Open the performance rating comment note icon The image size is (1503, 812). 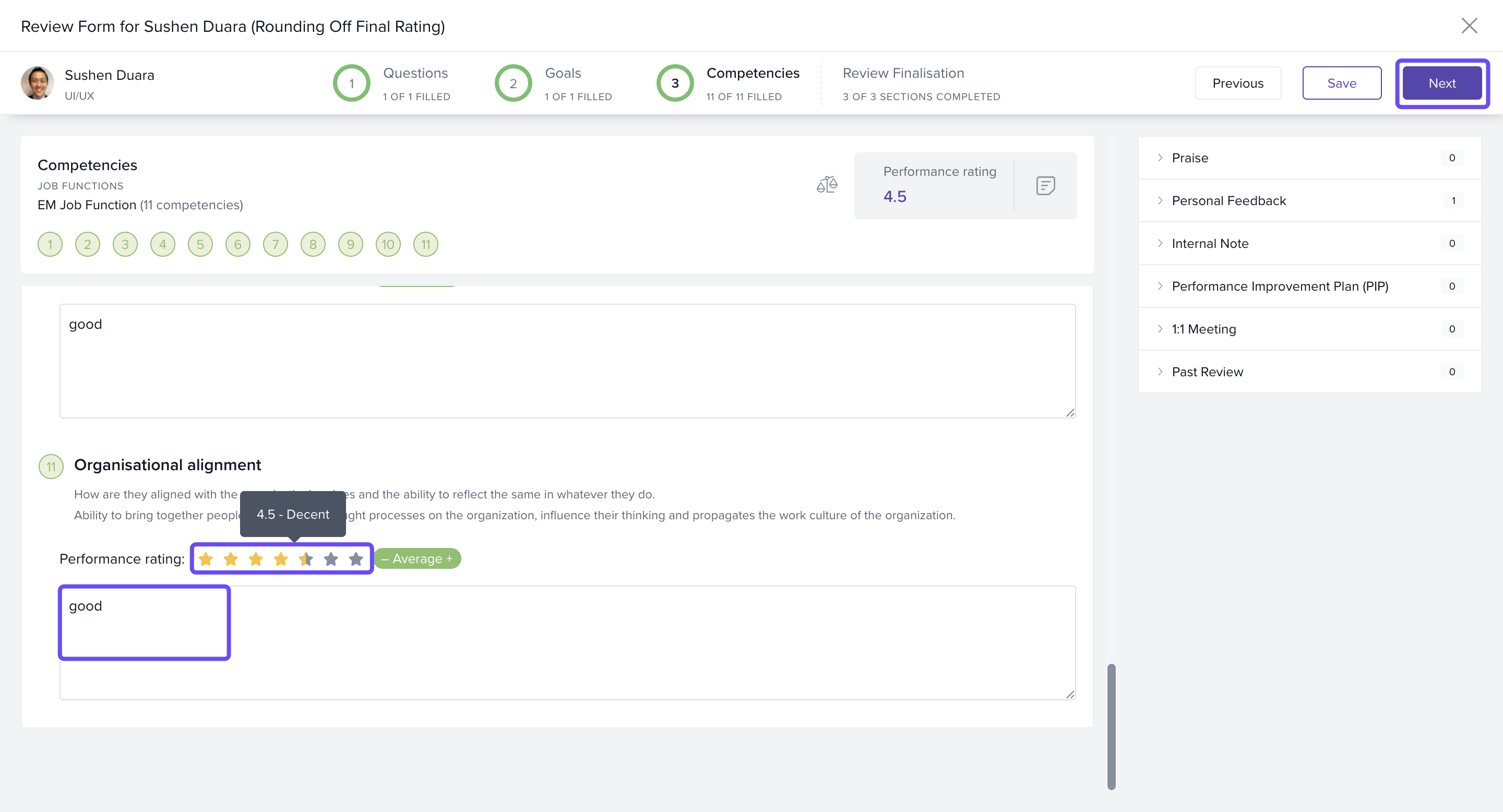point(1045,185)
